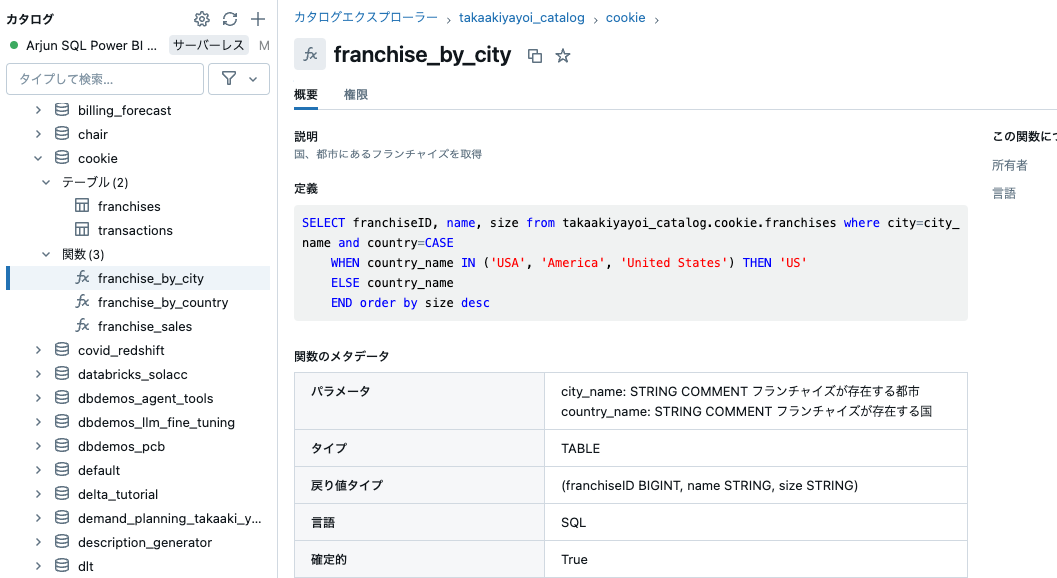Click the plus icon to add catalog item
The height and width of the screenshot is (578, 1057).
[256, 18]
